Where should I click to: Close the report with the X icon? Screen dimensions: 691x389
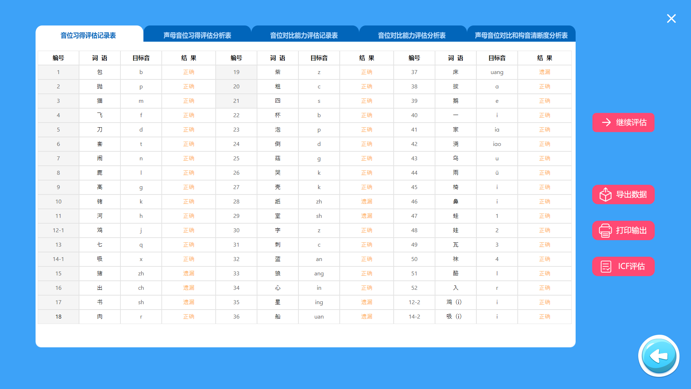671,18
